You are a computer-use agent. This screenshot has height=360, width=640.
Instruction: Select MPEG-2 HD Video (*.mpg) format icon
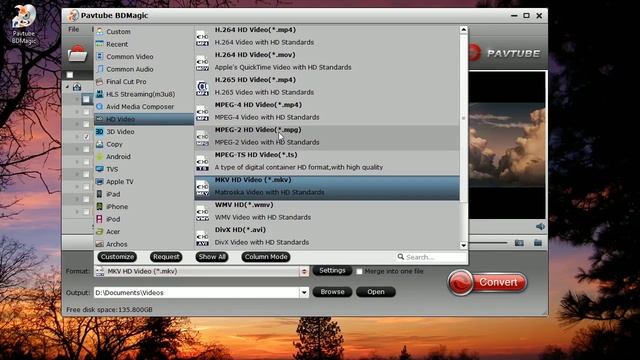click(202, 138)
